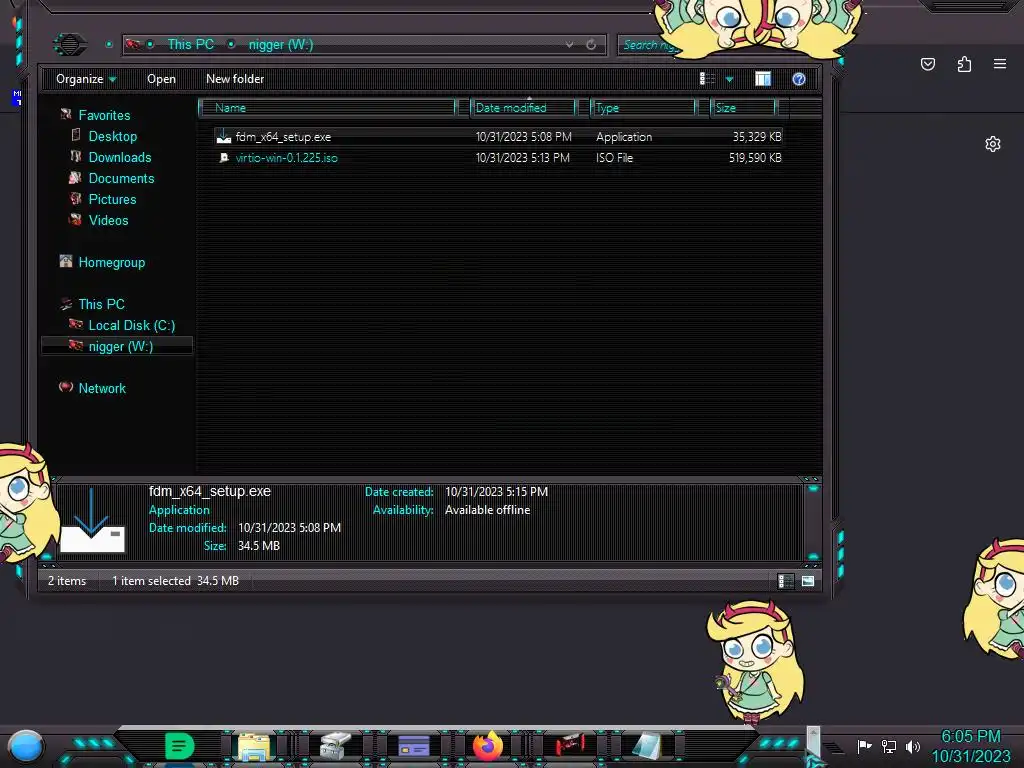Screen dimensions: 1024x768
Task: Open Videos in the navigation pane
Action: (x=108, y=220)
